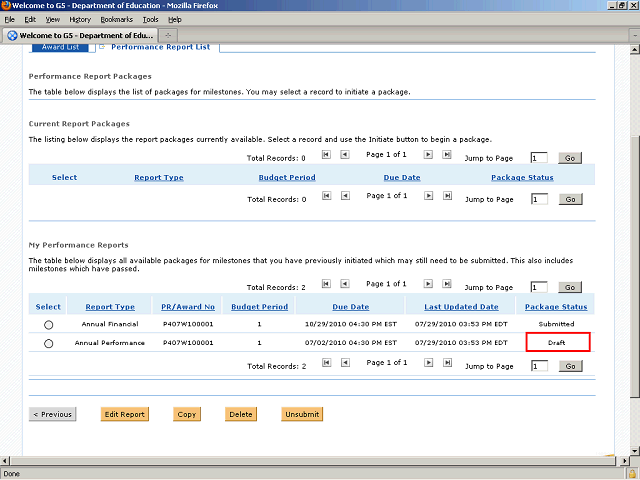Click last page arrow in Current Report Packages top pager
The height and width of the screenshot is (480, 640).
tap(447, 155)
